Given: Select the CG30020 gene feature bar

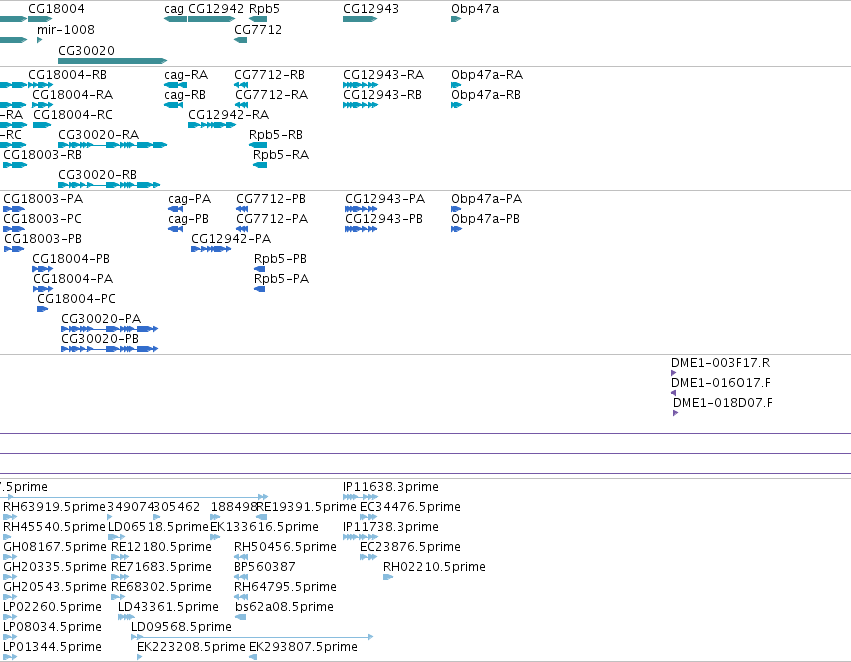Looking at the screenshot, I should pyautogui.click(x=112, y=61).
